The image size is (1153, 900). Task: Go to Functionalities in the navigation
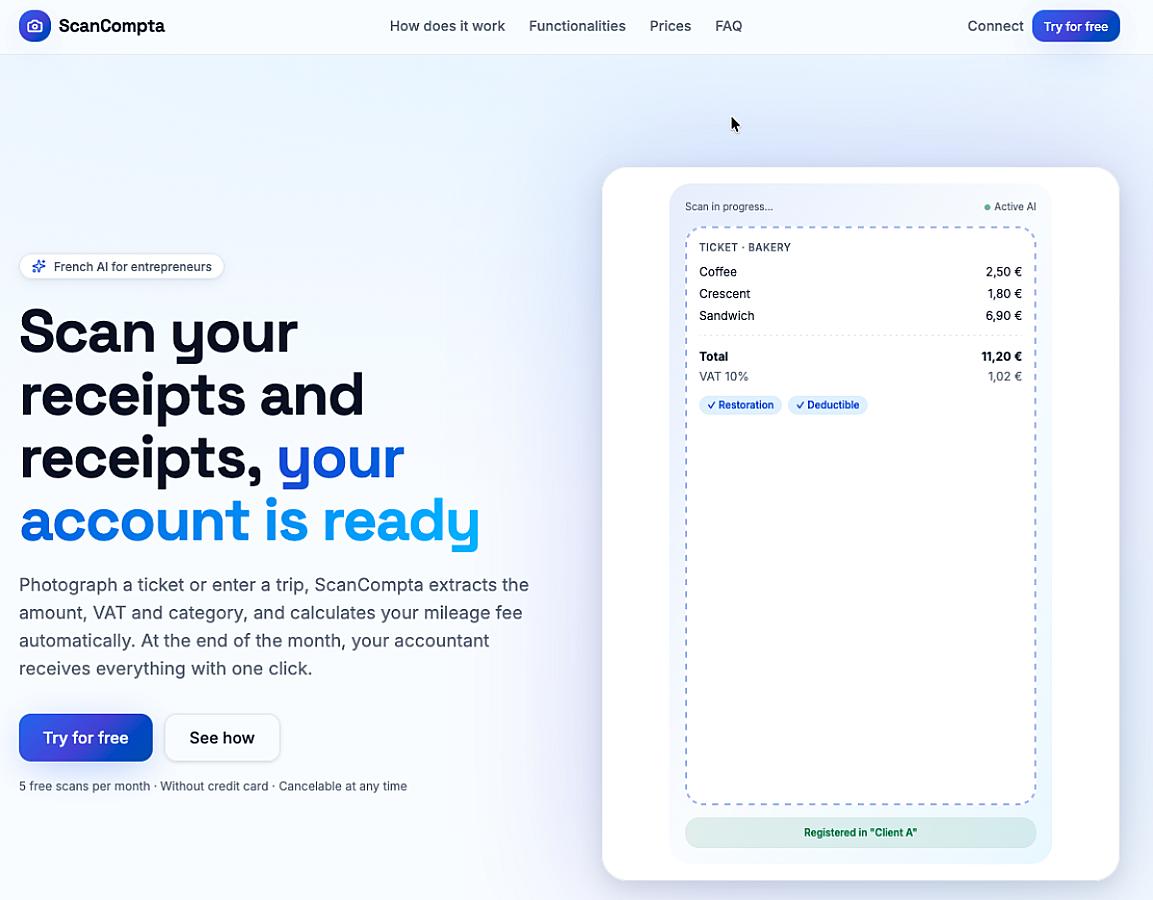click(x=577, y=26)
